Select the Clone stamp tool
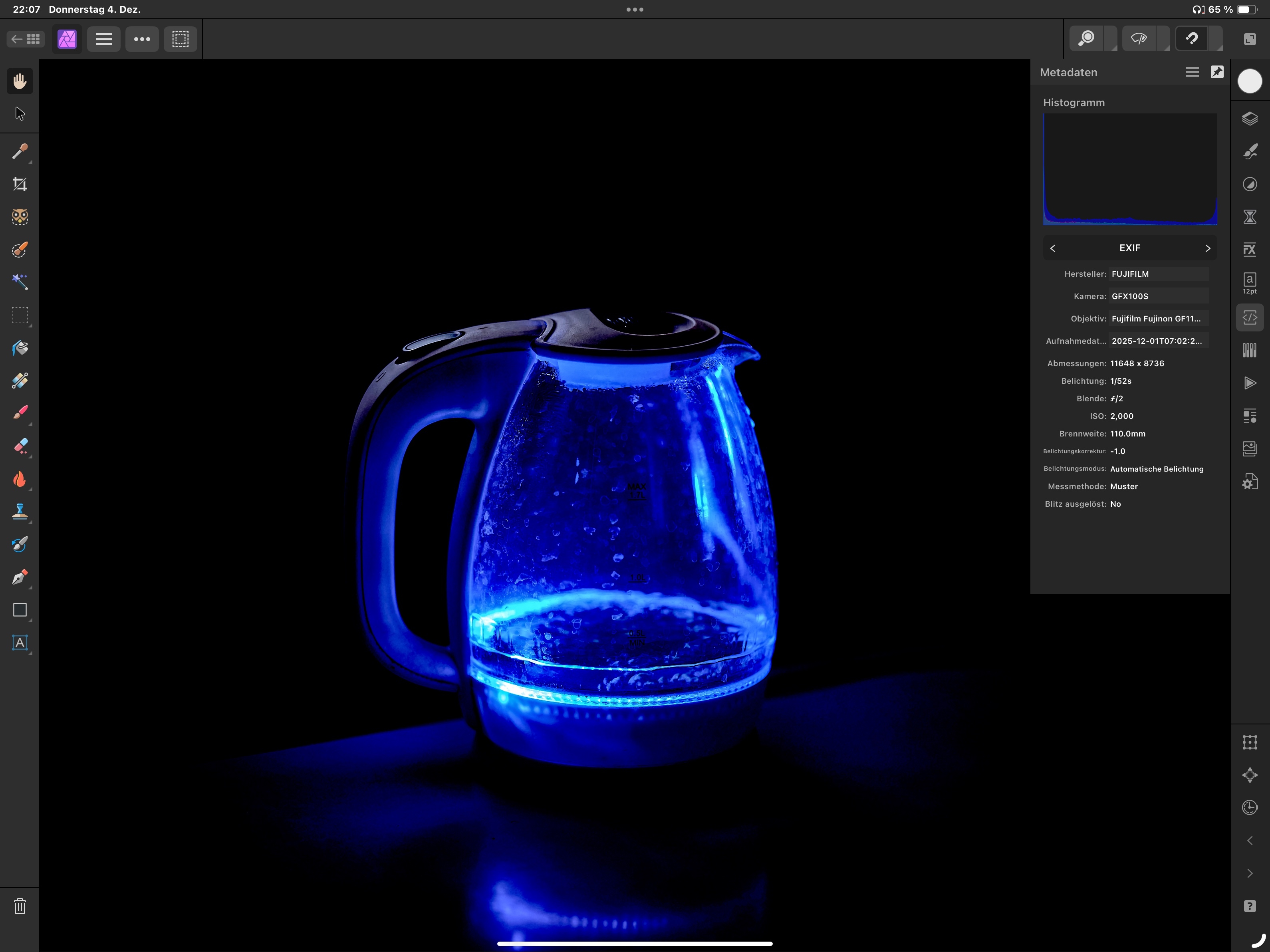Screen dimensions: 1270x952 point(20,512)
